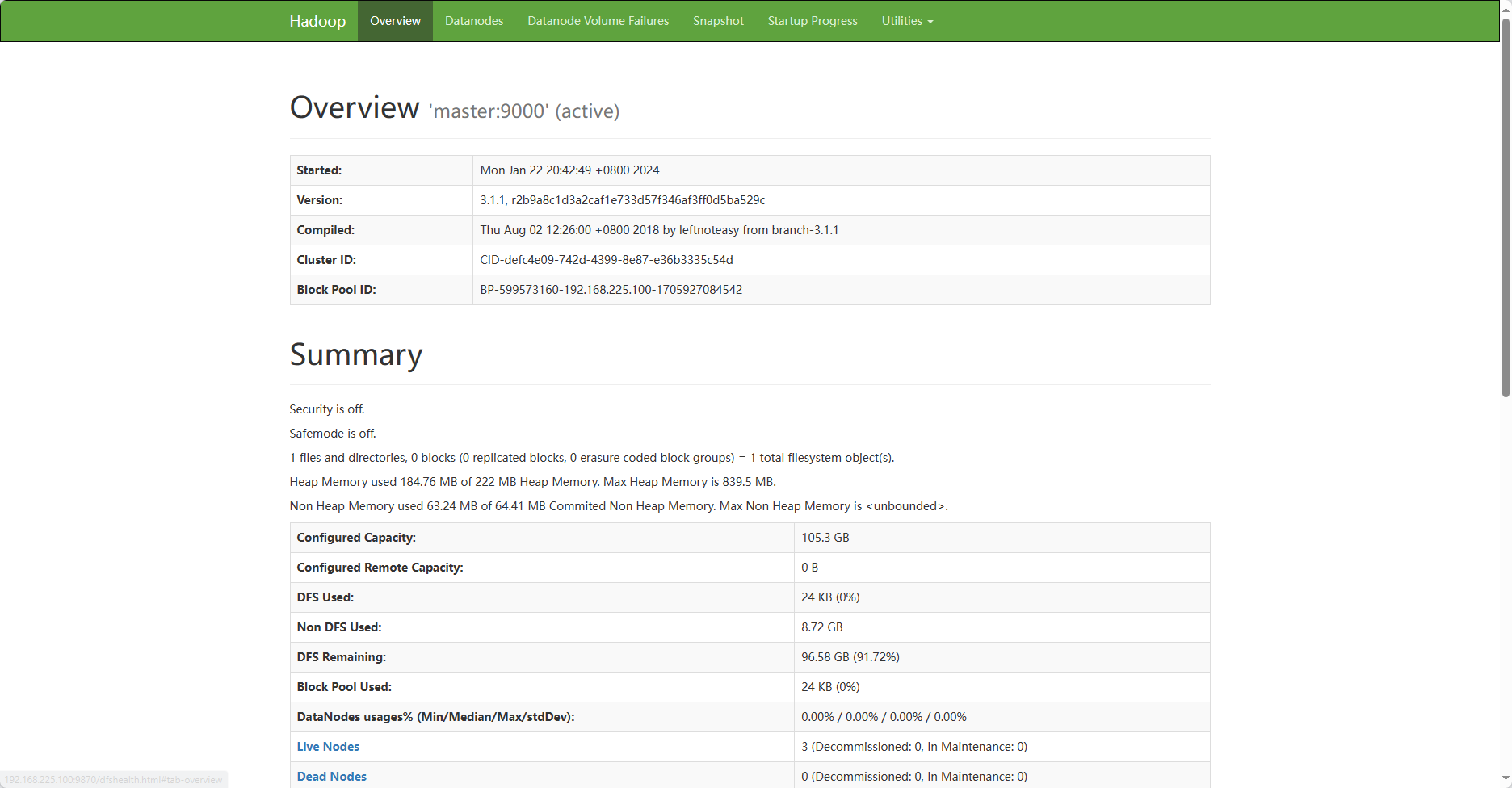Open Datanode Volume Failures tab
The width and height of the screenshot is (1512, 788).
[x=598, y=21]
